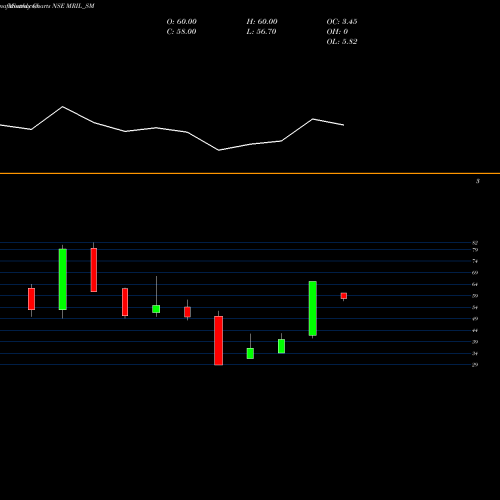500x500 pixels.
Task: Select the tall green candlestick reaching 79
Action: pyautogui.click(x=63, y=279)
